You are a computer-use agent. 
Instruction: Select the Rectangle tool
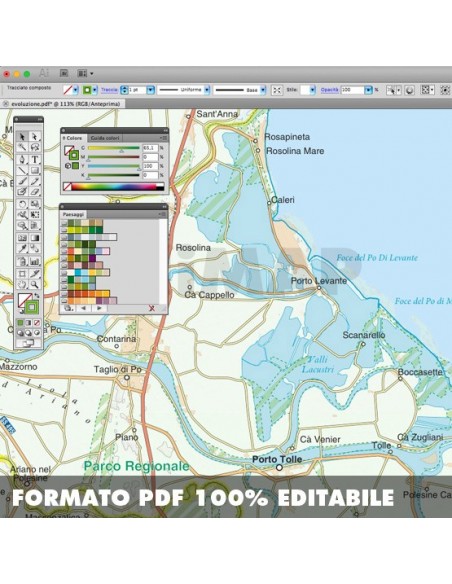[35, 170]
